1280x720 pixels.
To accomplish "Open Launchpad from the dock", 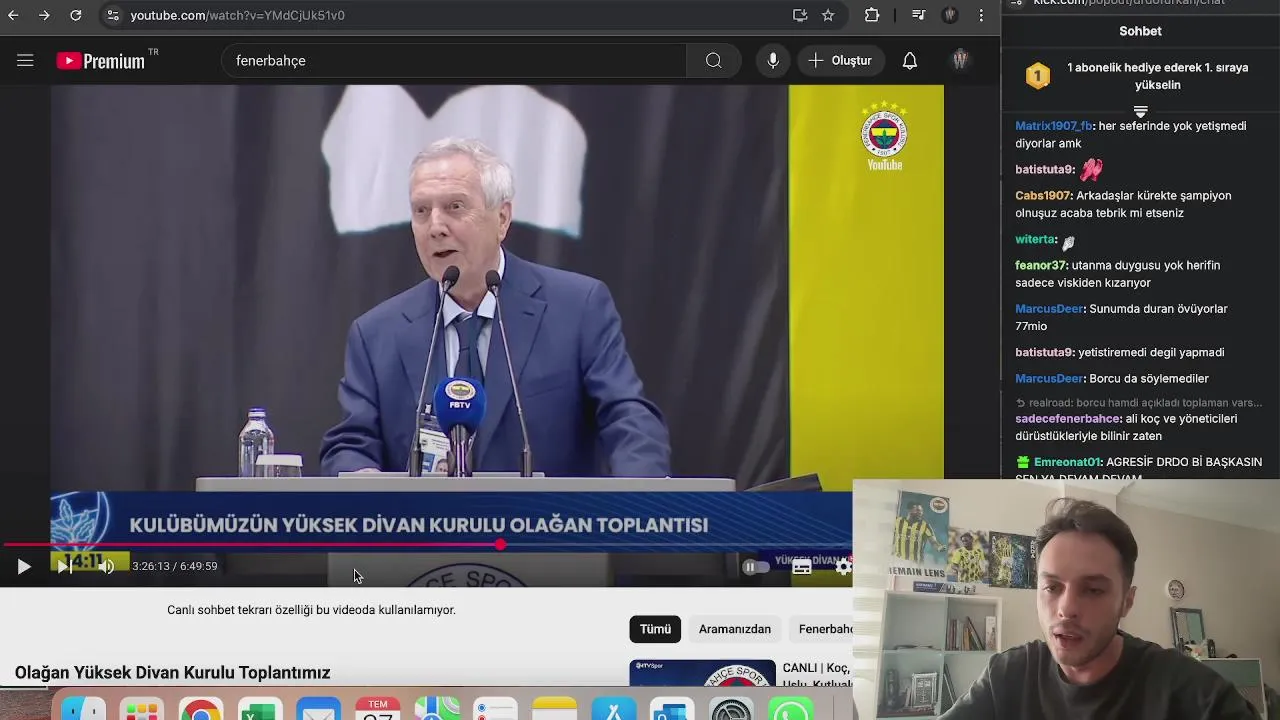I will (x=142, y=709).
